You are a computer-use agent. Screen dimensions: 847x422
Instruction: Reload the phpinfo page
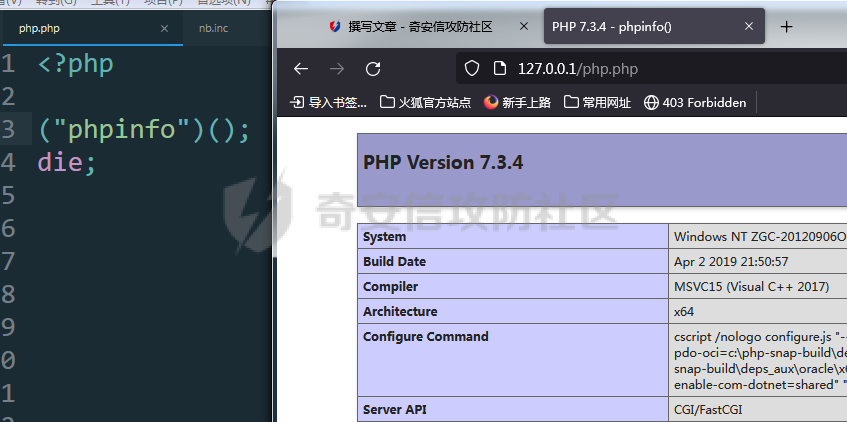coord(373,69)
